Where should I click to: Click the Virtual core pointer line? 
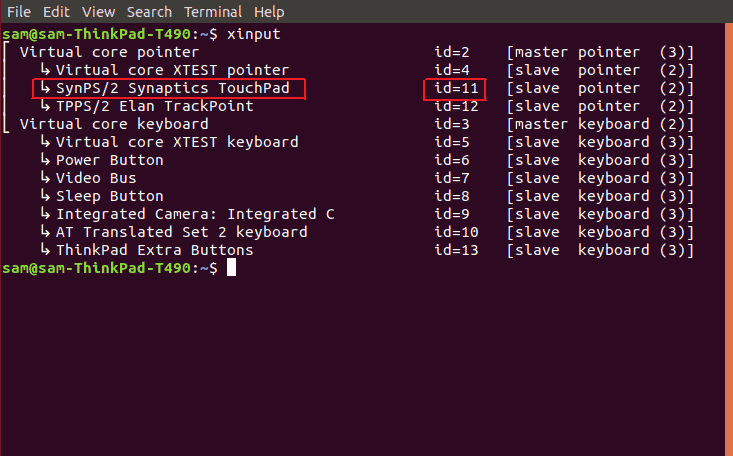[109, 52]
